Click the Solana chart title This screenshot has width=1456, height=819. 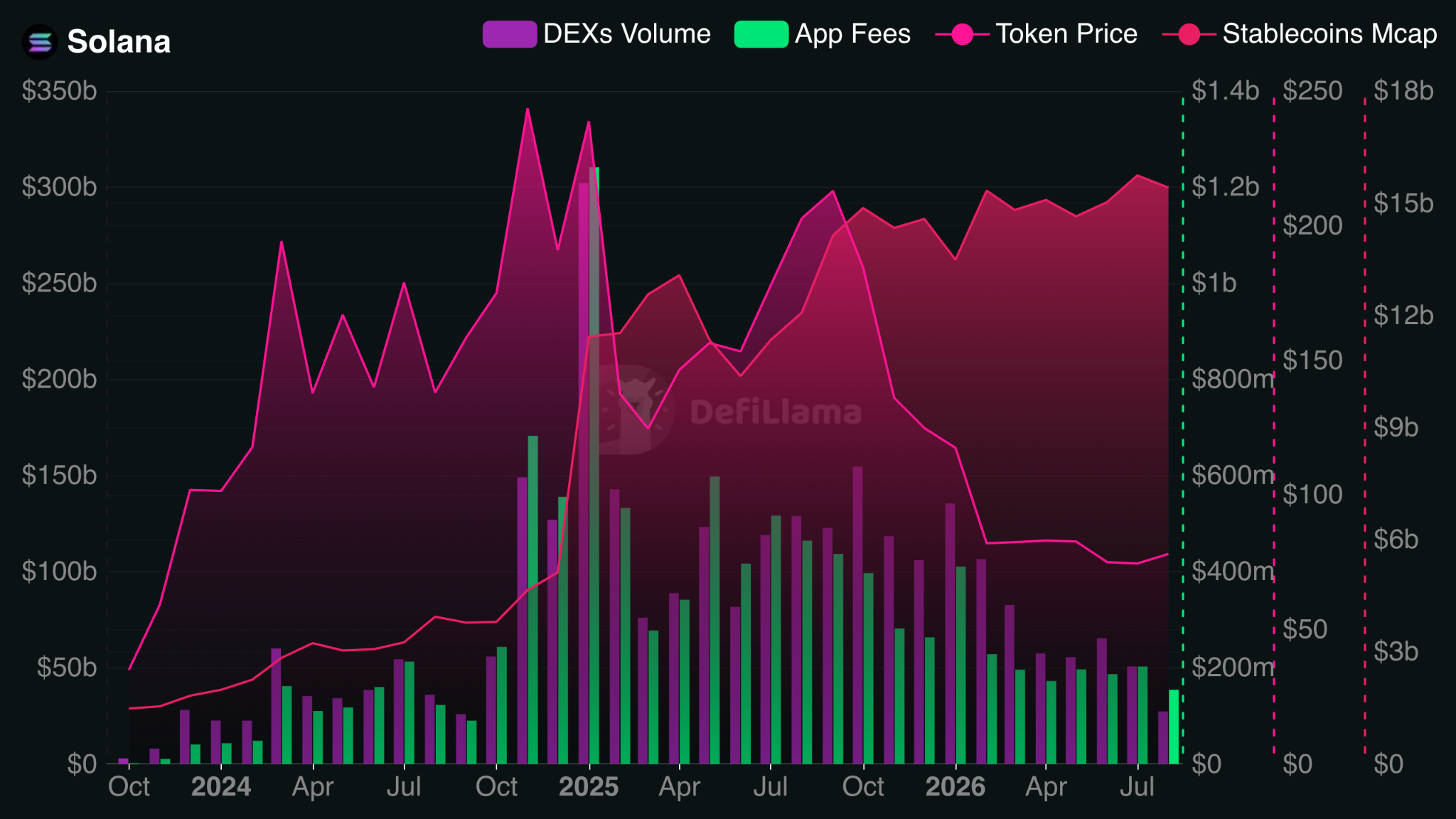[x=119, y=42]
